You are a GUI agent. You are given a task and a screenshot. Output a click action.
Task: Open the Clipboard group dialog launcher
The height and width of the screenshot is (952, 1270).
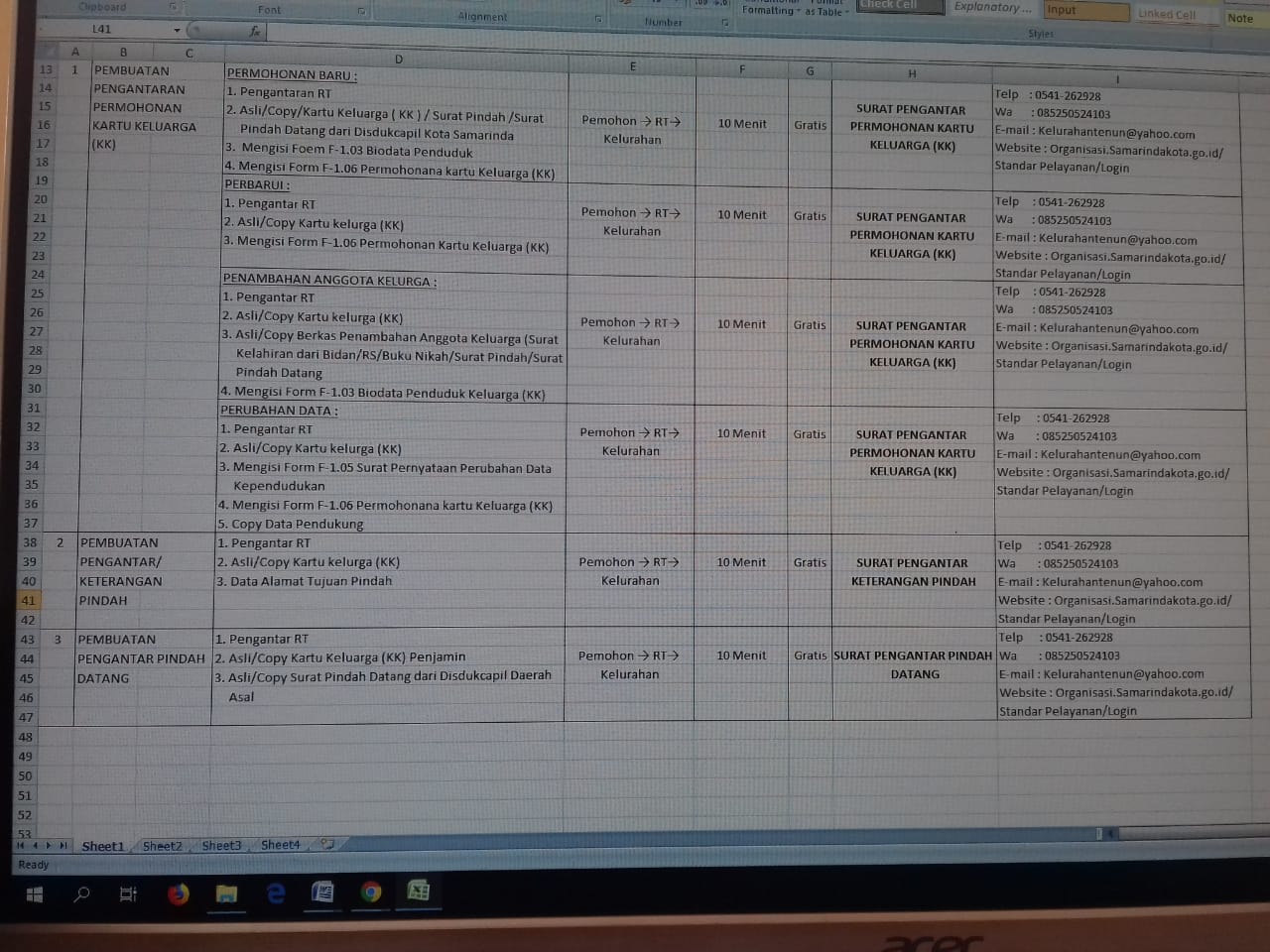[173, 7]
